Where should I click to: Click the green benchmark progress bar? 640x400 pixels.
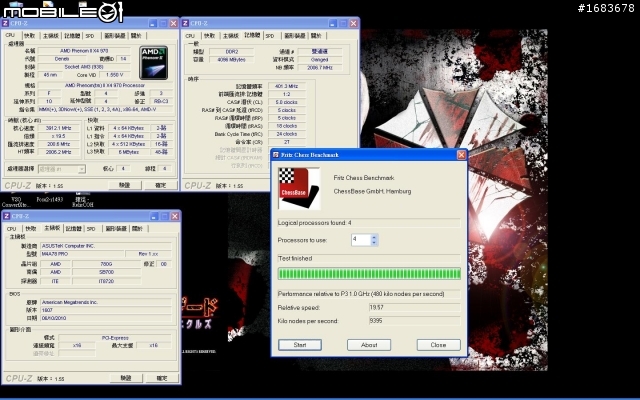(369, 273)
